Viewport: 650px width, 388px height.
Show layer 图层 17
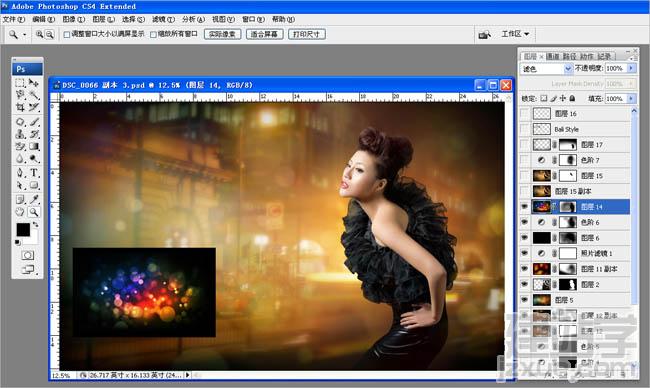(x=525, y=145)
